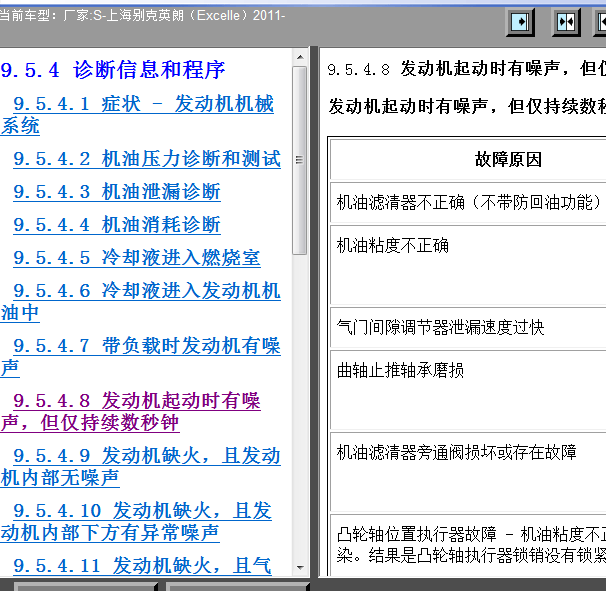Select bold subtitle 发动机起动时有噪声，但仅持续数秒

click(467, 106)
